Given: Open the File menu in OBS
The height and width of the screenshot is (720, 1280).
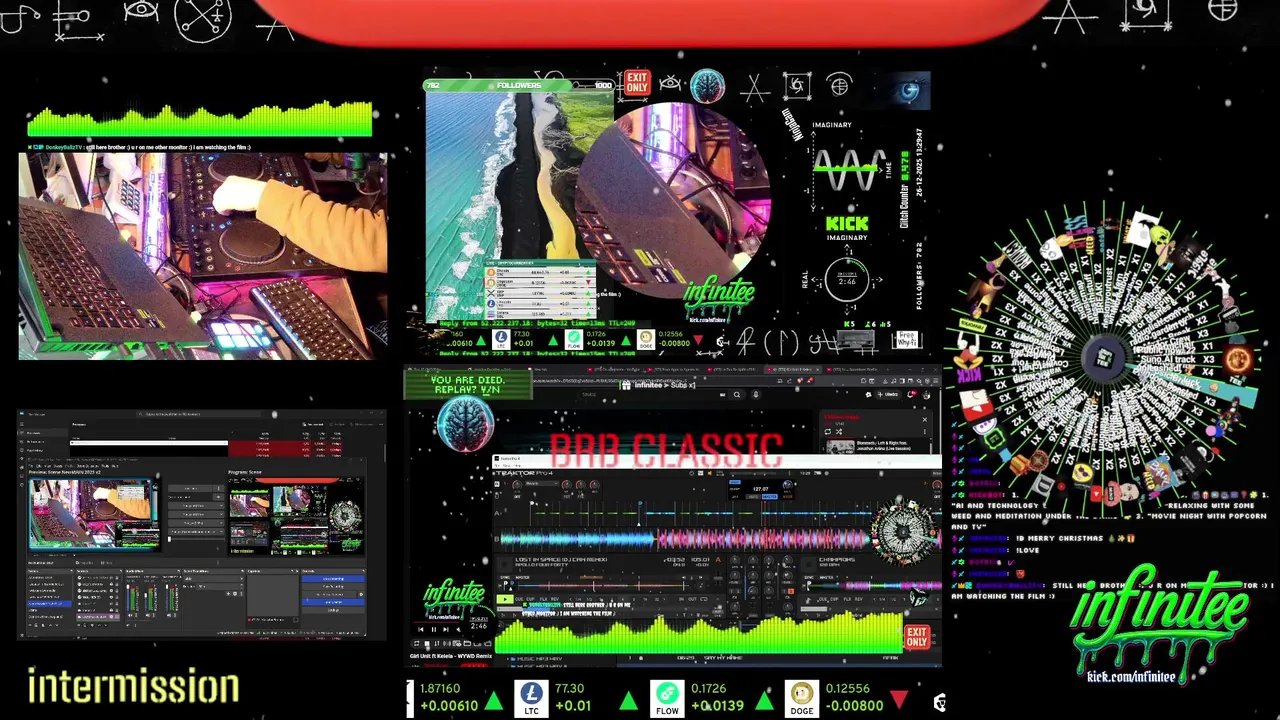Looking at the screenshot, I should coord(31,466).
